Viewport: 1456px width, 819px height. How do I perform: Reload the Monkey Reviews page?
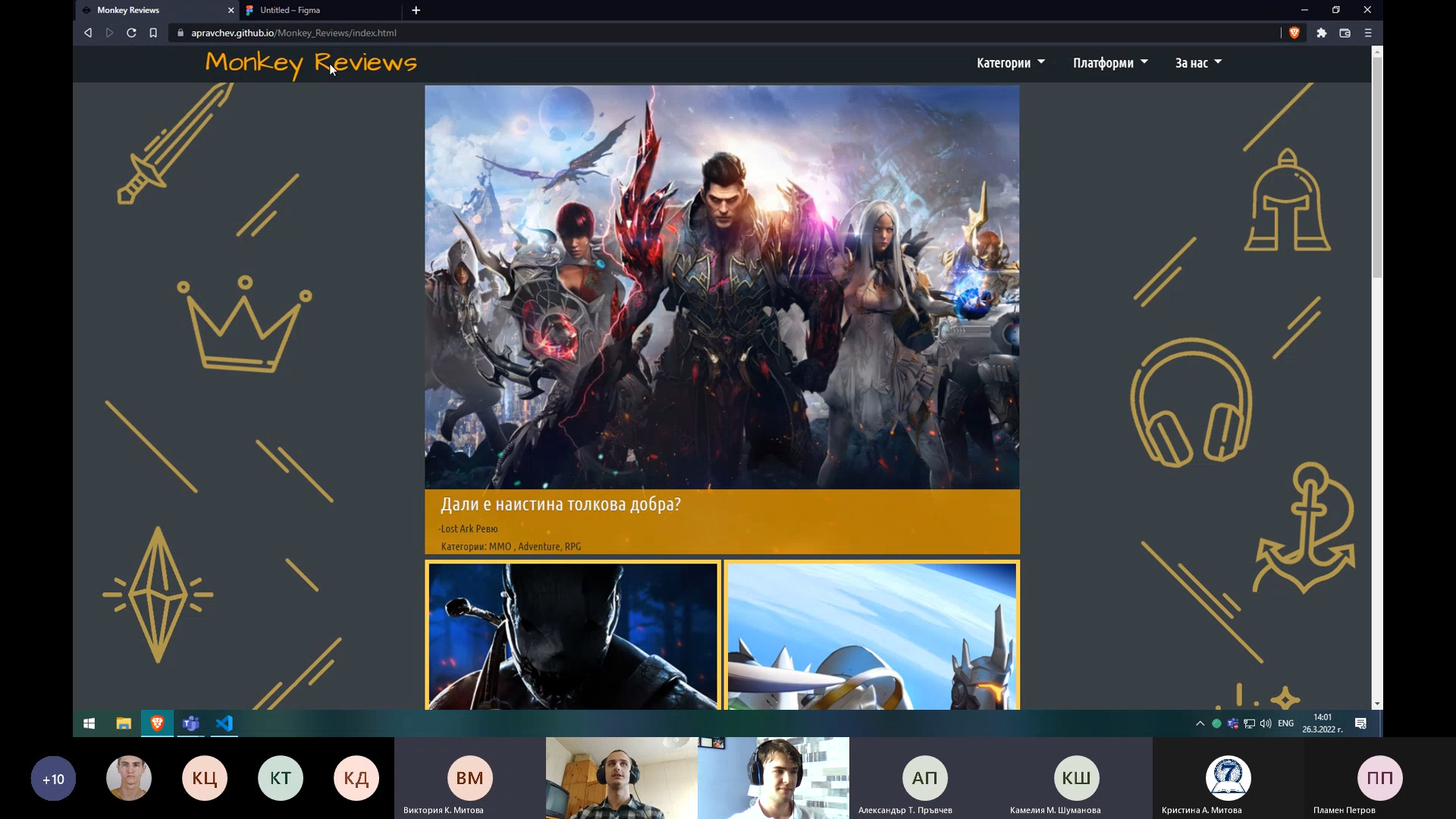coord(131,33)
